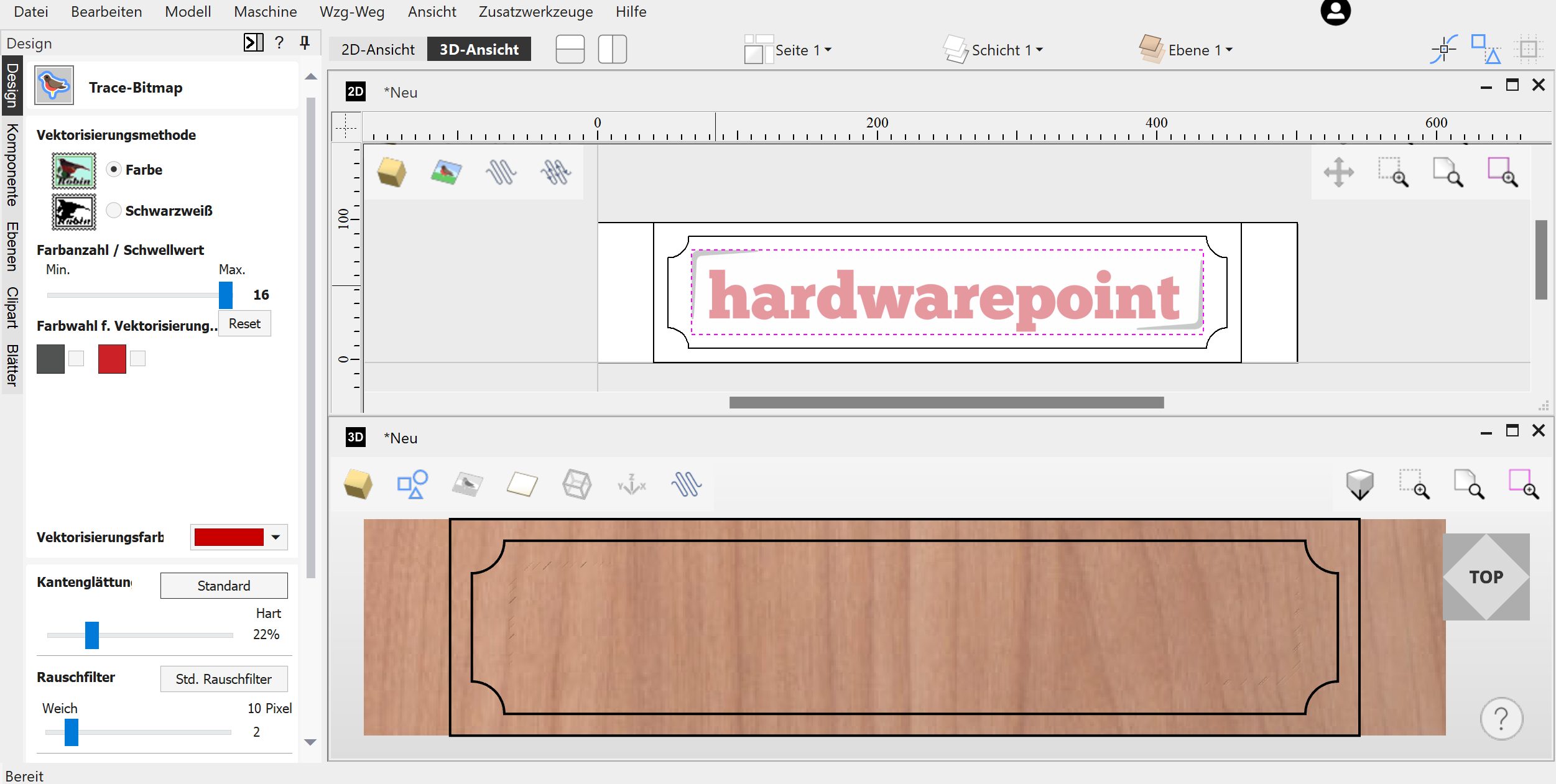Tick checkbox beside red color swatch
Image resolution: width=1556 pixels, height=784 pixels.
(137, 358)
